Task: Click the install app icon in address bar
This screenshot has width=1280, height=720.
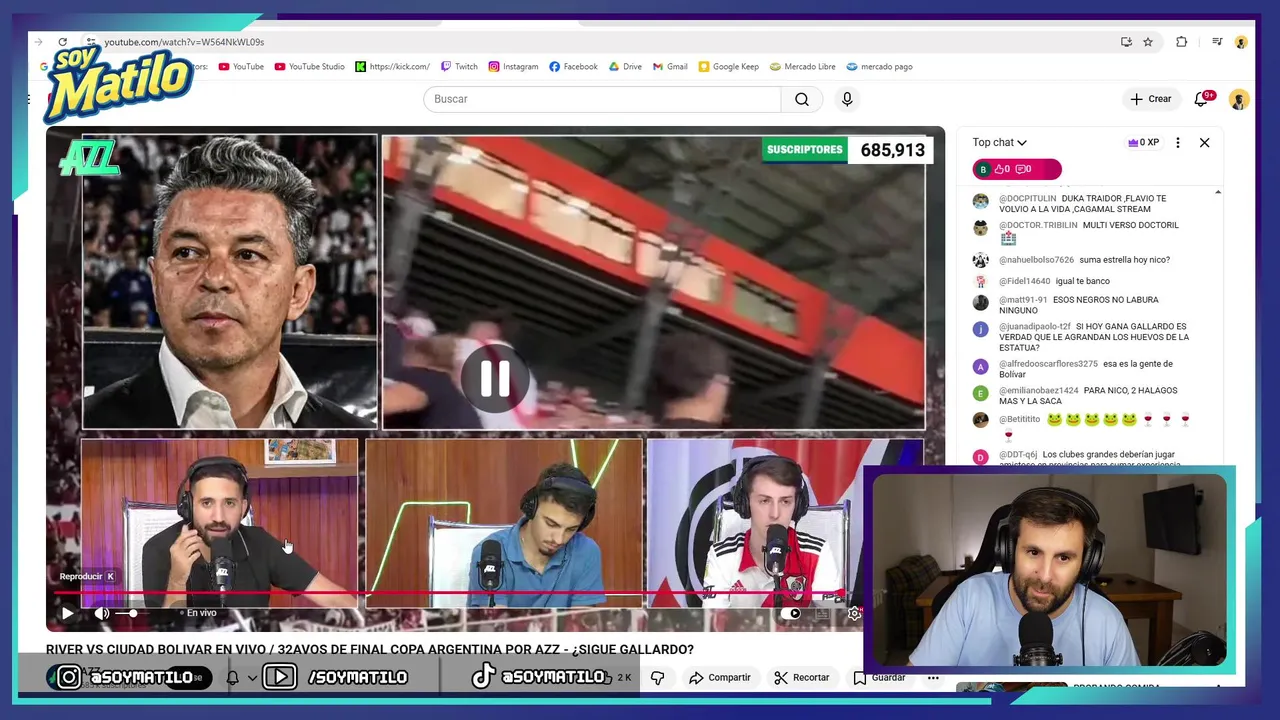Action: point(1126,42)
